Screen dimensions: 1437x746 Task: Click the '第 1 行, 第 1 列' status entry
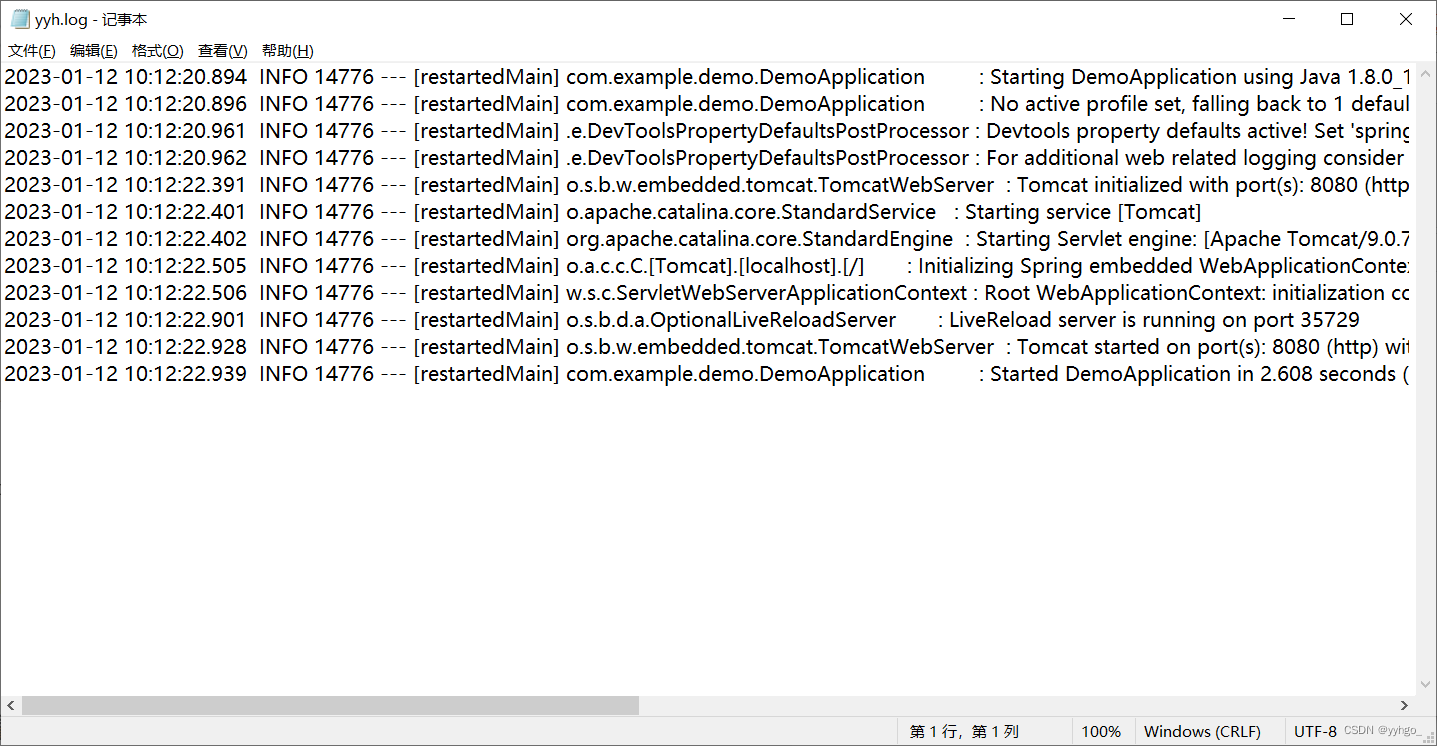tap(964, 732)
